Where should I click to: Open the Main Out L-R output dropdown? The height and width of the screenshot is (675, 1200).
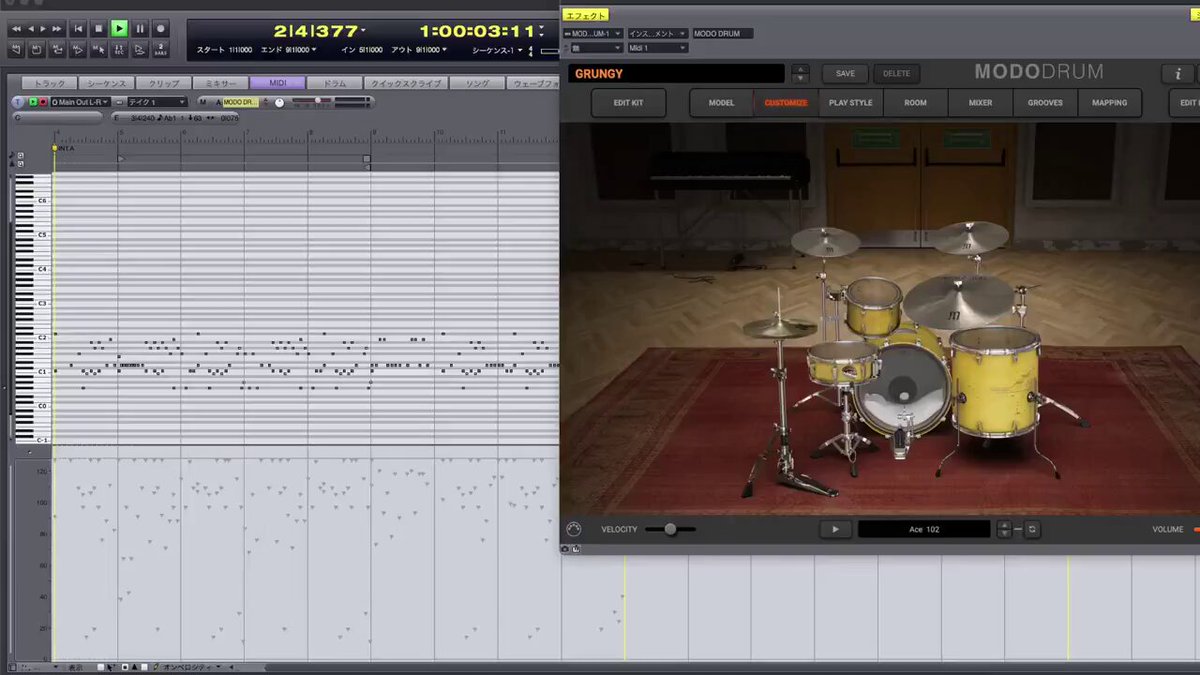coord(80,102)
